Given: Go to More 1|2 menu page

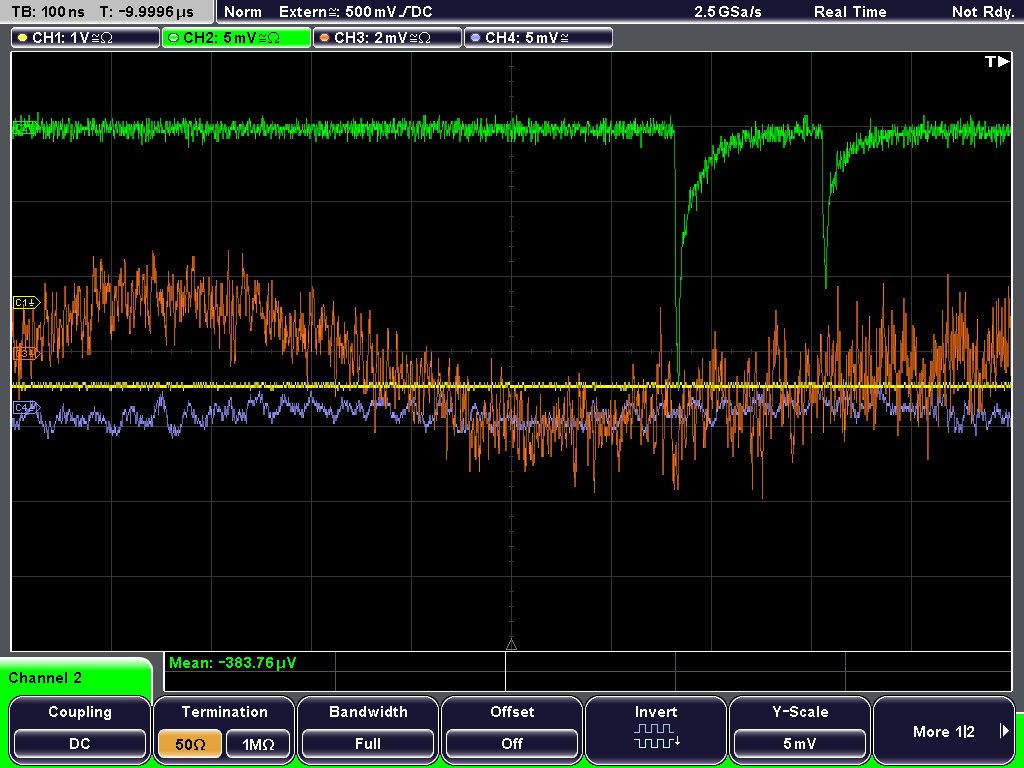Looking at the screenshot, I should click(x=944, y=731).
